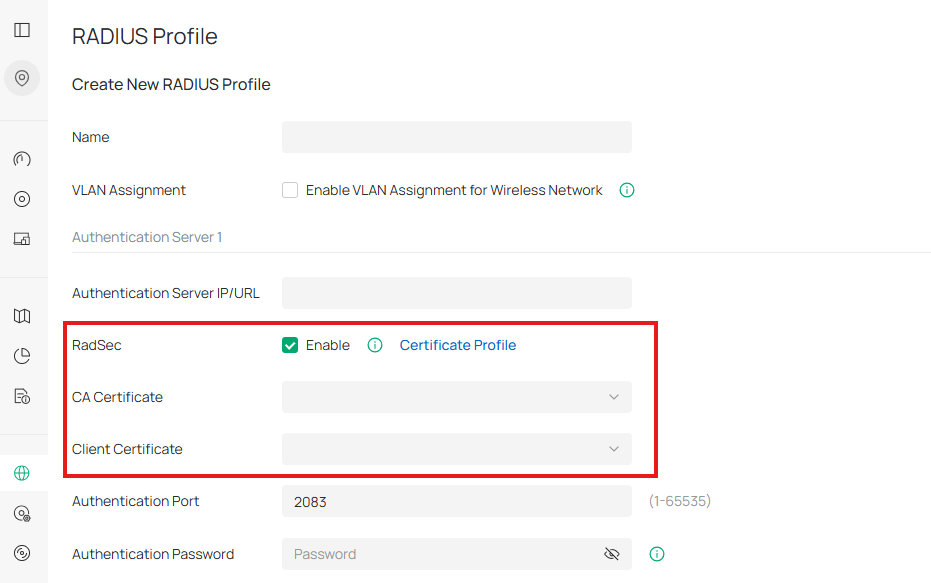This screenshot has height=583, width=931.
Task: View info tooltip next to RadSec Enable
Action: [375, 345]
